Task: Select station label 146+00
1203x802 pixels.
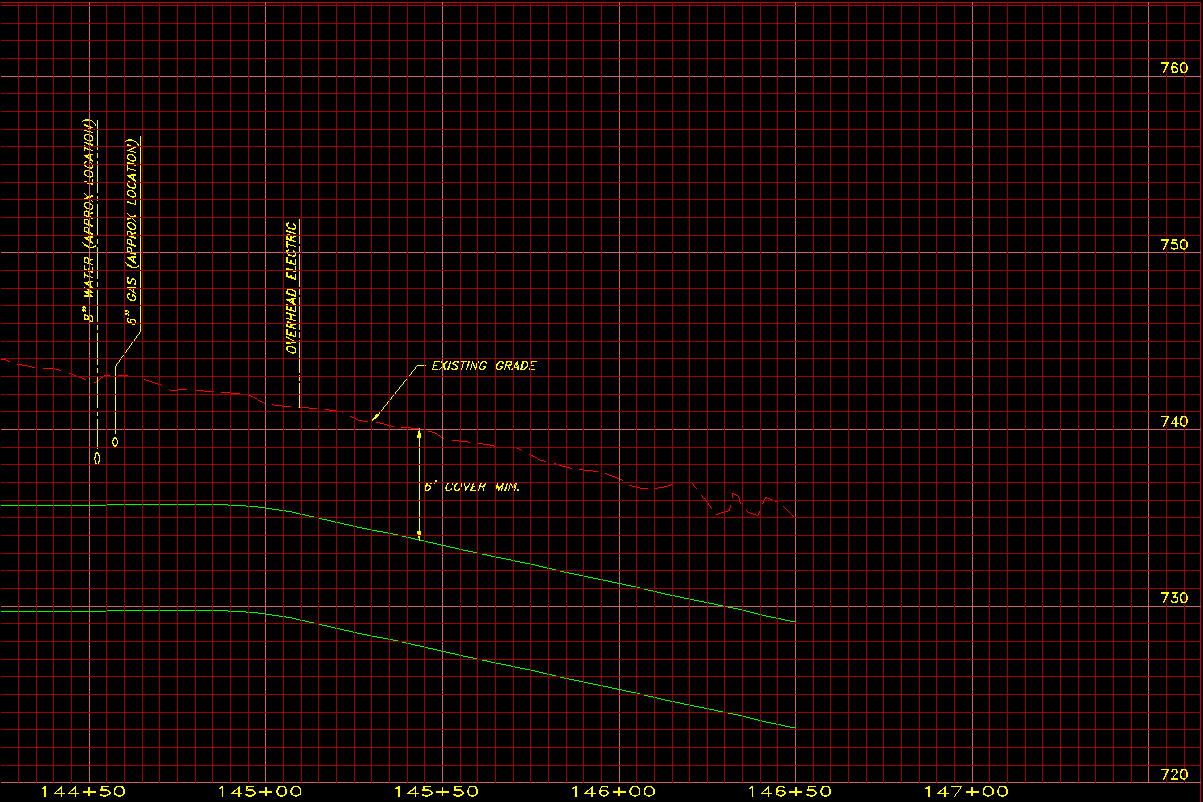Action: pyautogui.click(x=613, y=792)
